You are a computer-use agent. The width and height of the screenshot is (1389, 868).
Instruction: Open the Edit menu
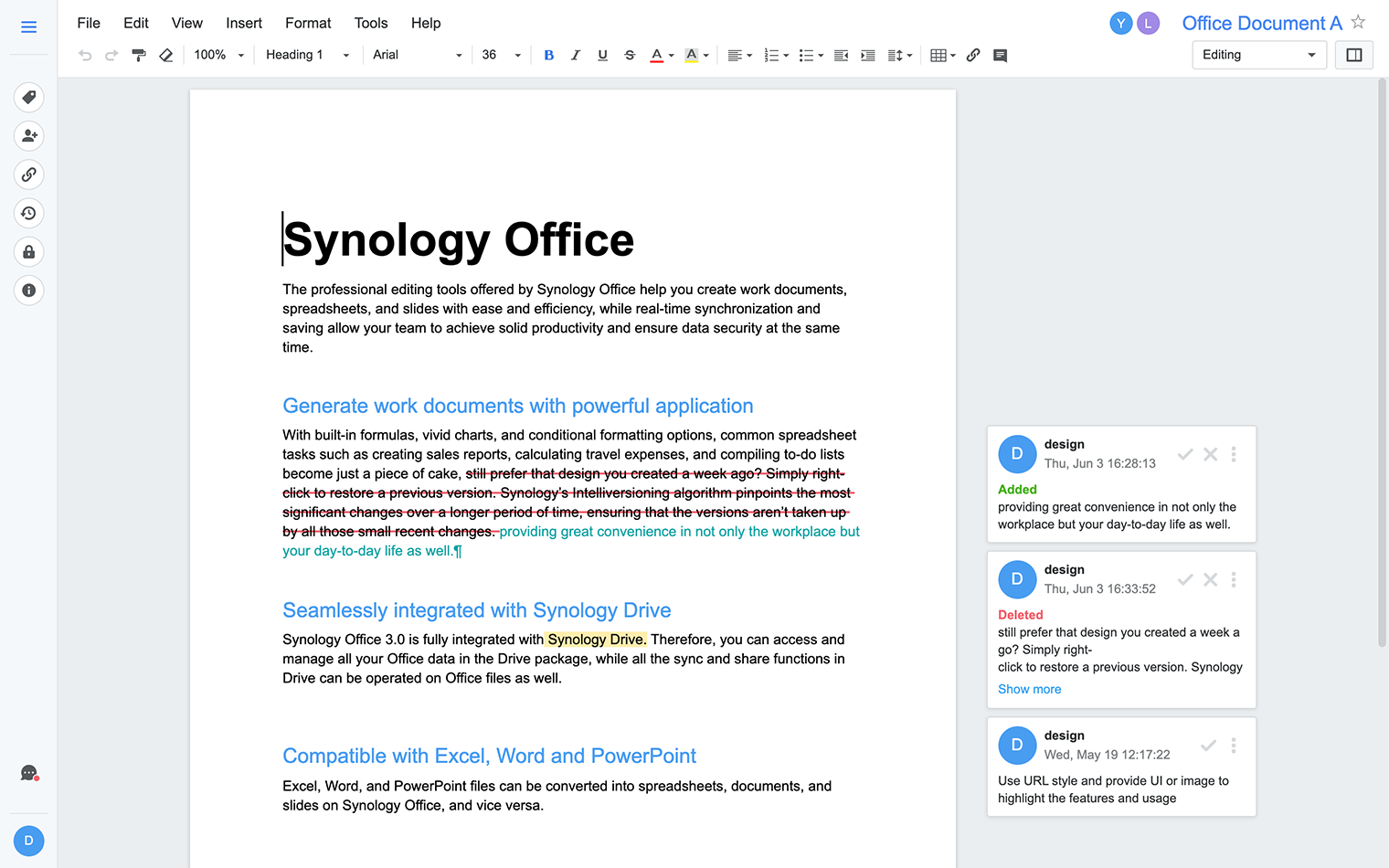(136, 23)
